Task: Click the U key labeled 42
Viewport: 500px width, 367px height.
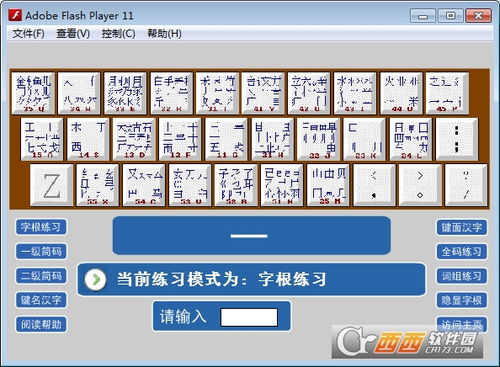Action: coord(309,93)
